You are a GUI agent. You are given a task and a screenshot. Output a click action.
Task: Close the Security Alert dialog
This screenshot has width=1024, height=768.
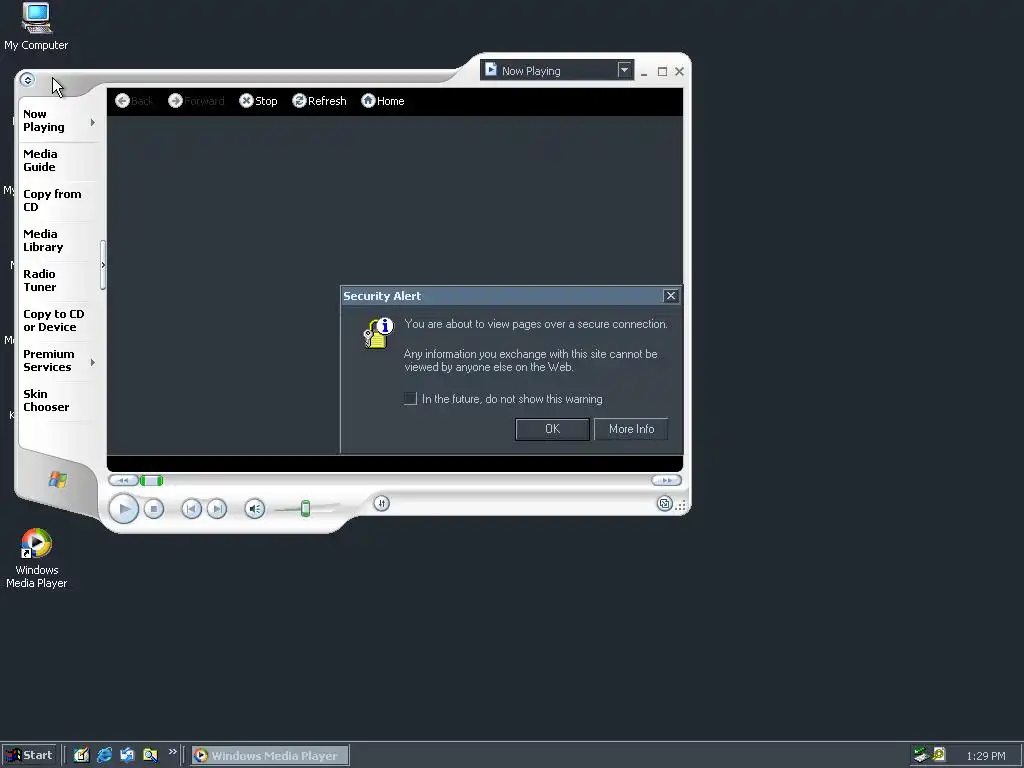click(671, 296)
